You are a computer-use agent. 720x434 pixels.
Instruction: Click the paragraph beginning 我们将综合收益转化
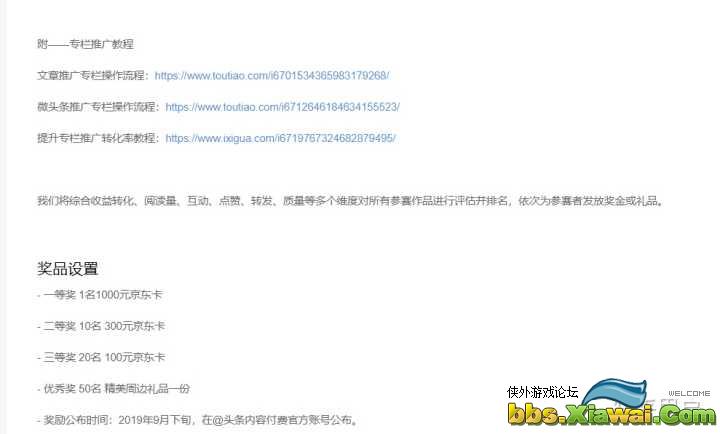(351, 201)
